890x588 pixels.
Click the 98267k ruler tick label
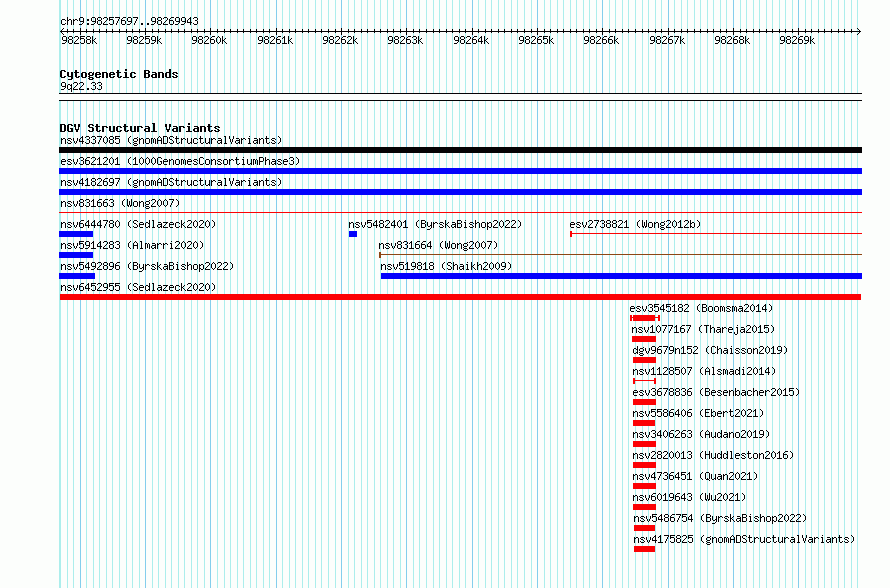667,40
